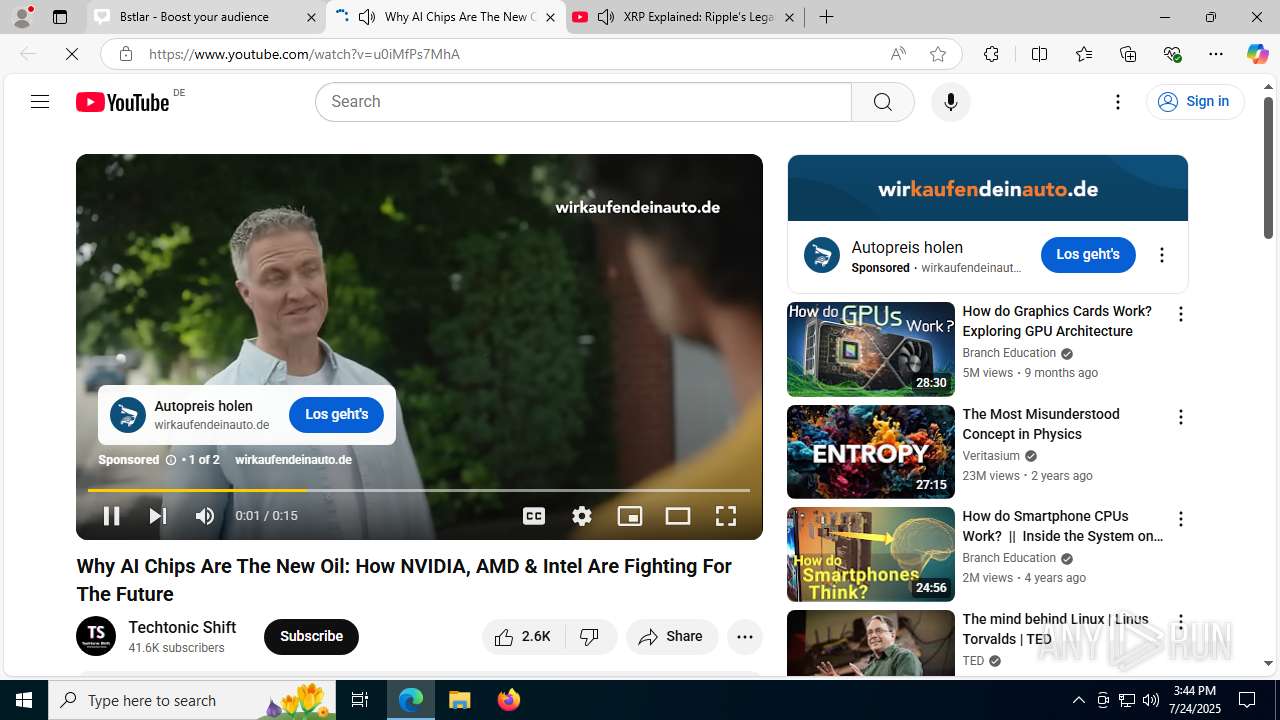Enable miniplayer mode
The width and height of the screenshot is (1280, 720).
630,516
